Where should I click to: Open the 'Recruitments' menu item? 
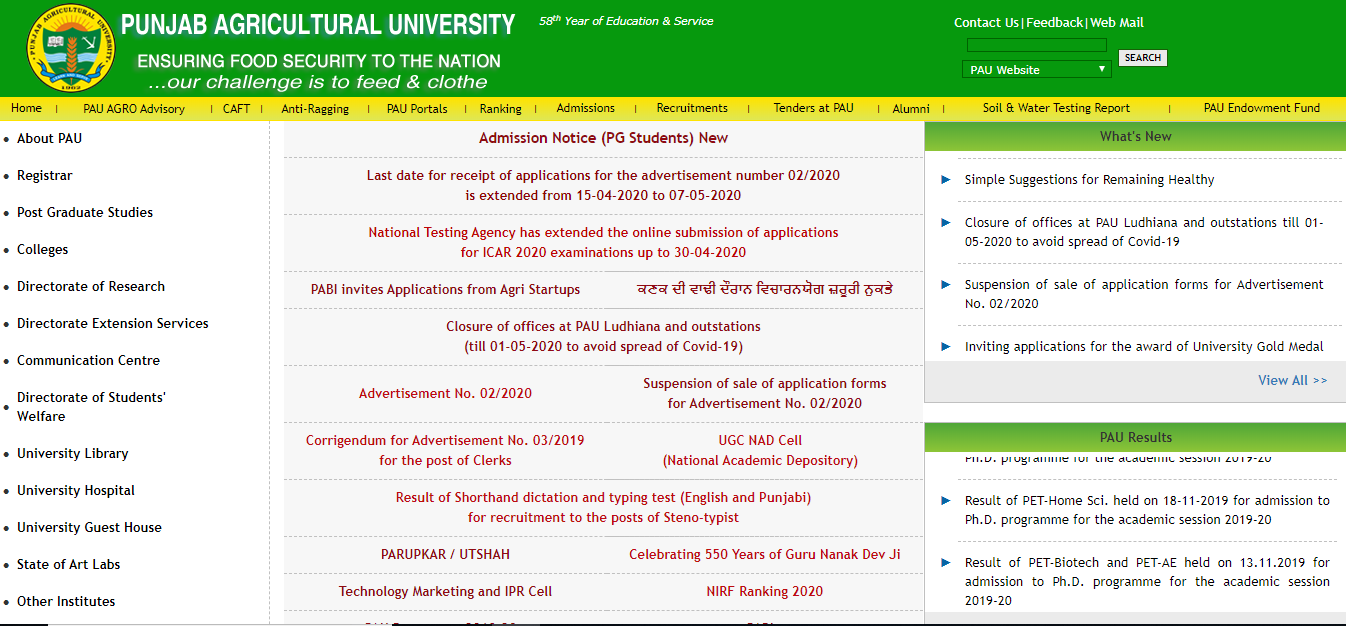(x=692, y=108)
